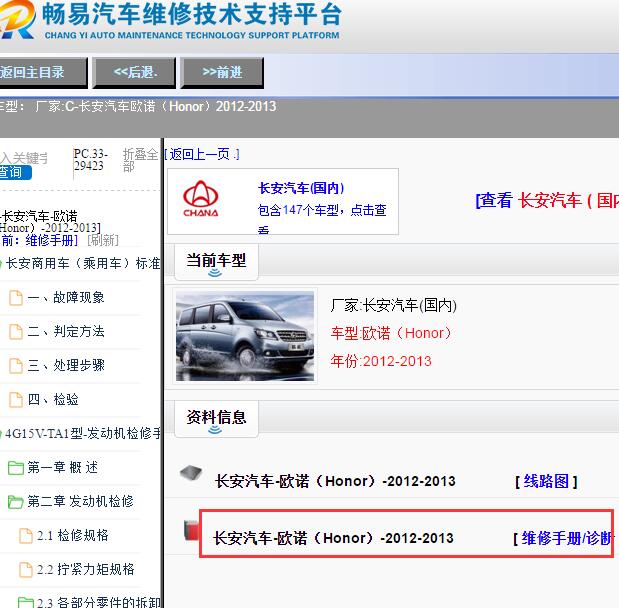Open tree item 四、检验
The width and height of the screenshot is (619, 608).
[53, 400]
